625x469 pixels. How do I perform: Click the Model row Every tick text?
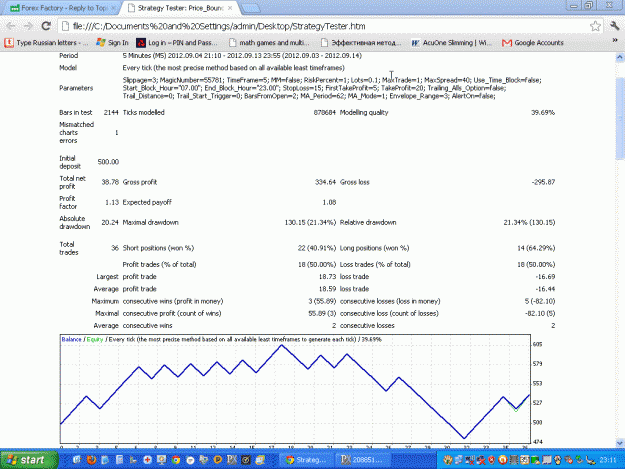234,68
